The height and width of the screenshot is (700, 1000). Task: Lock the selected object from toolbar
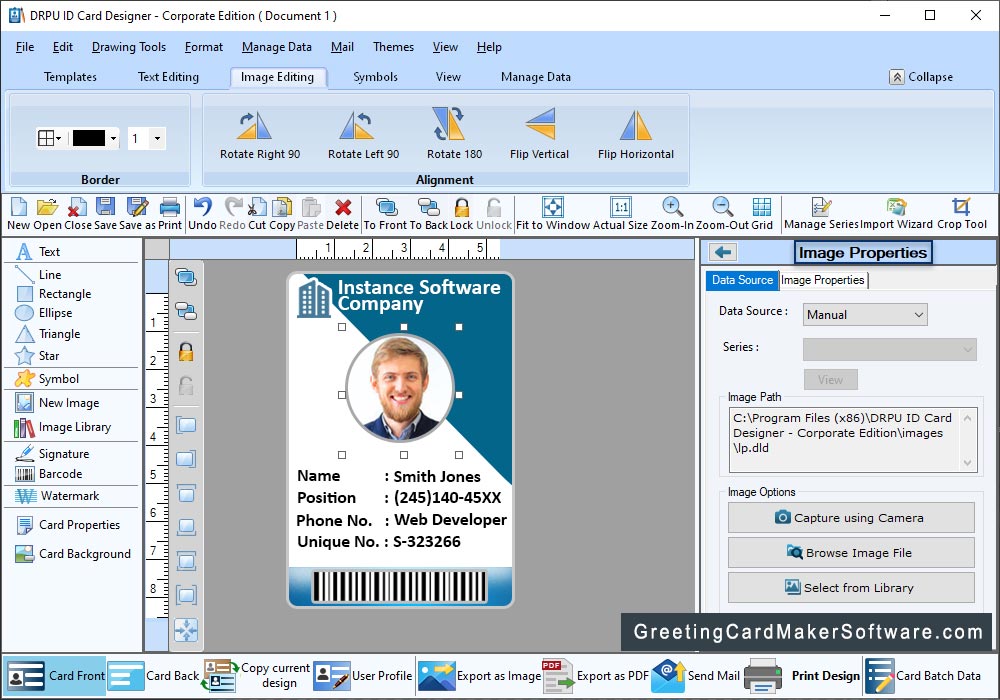[461, 207]
